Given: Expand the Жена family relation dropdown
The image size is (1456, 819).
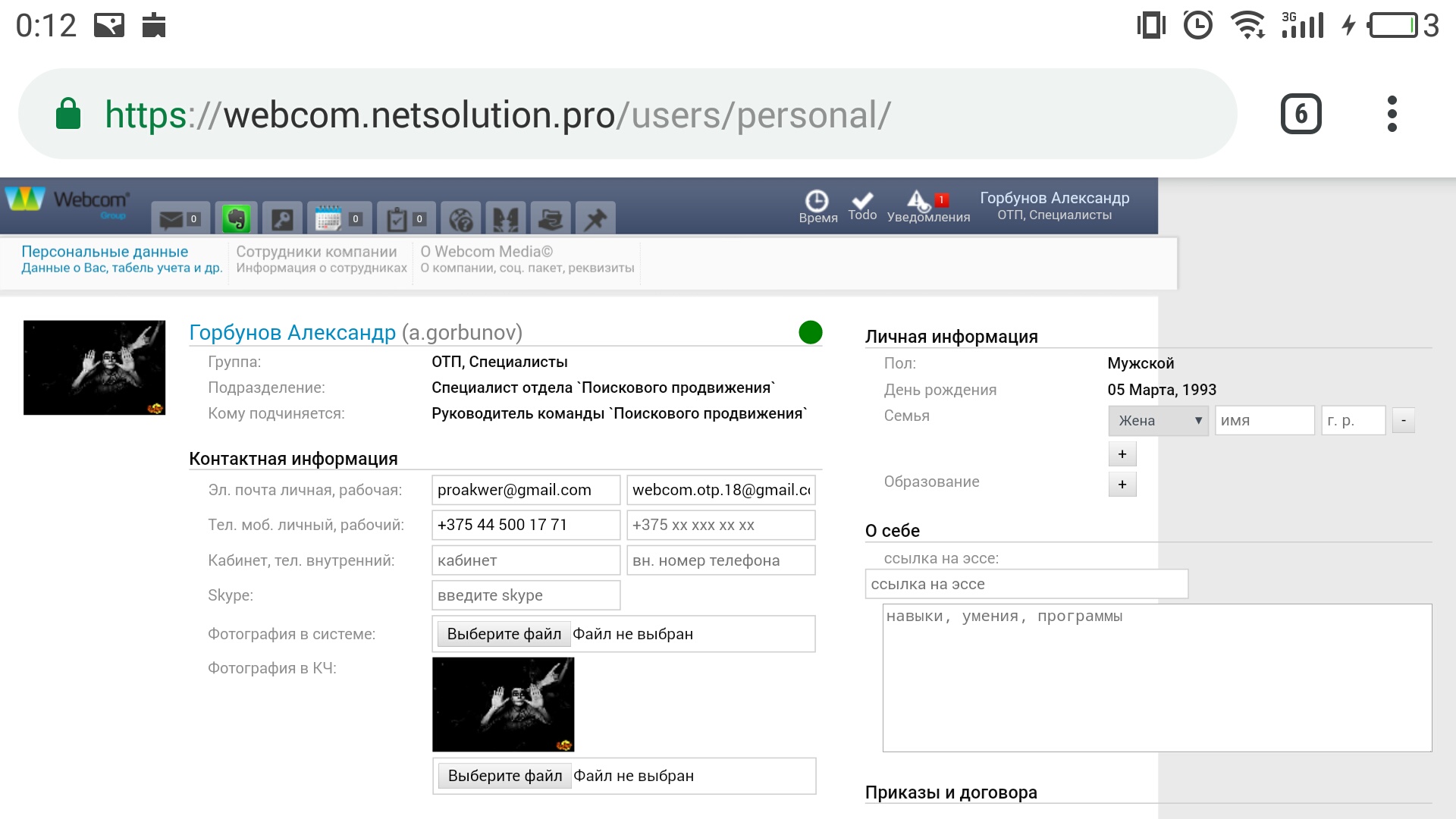Looking at the screenshot, I should coord(1158,420).
